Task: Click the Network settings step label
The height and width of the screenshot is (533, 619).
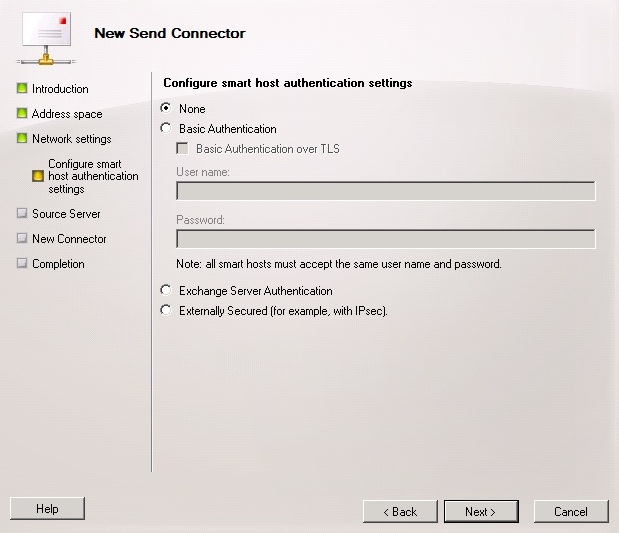Action: (71, 139)
